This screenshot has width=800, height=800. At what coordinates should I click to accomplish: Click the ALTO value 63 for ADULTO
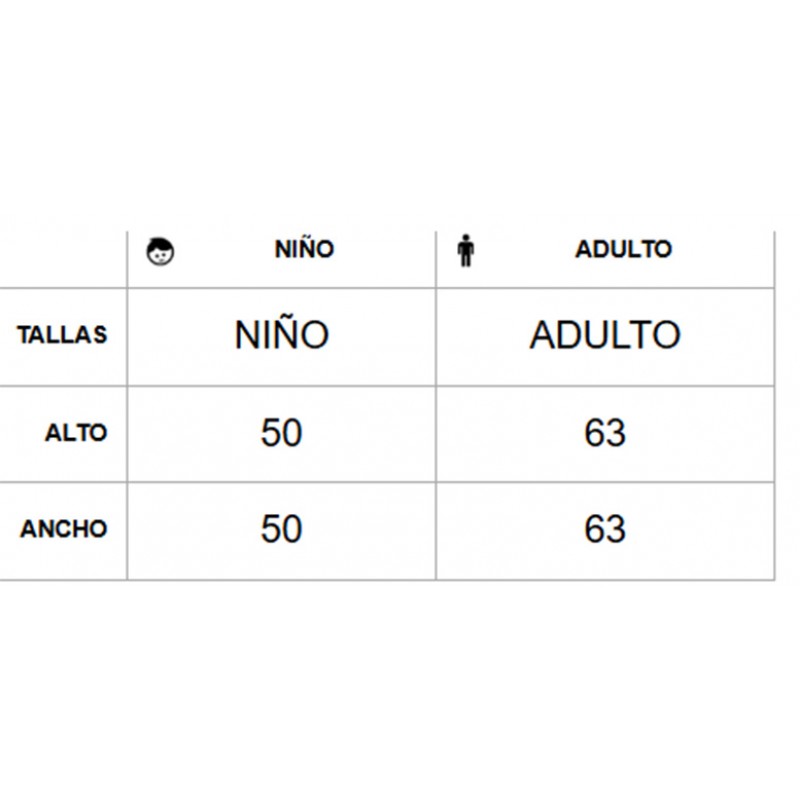[605, 433]
